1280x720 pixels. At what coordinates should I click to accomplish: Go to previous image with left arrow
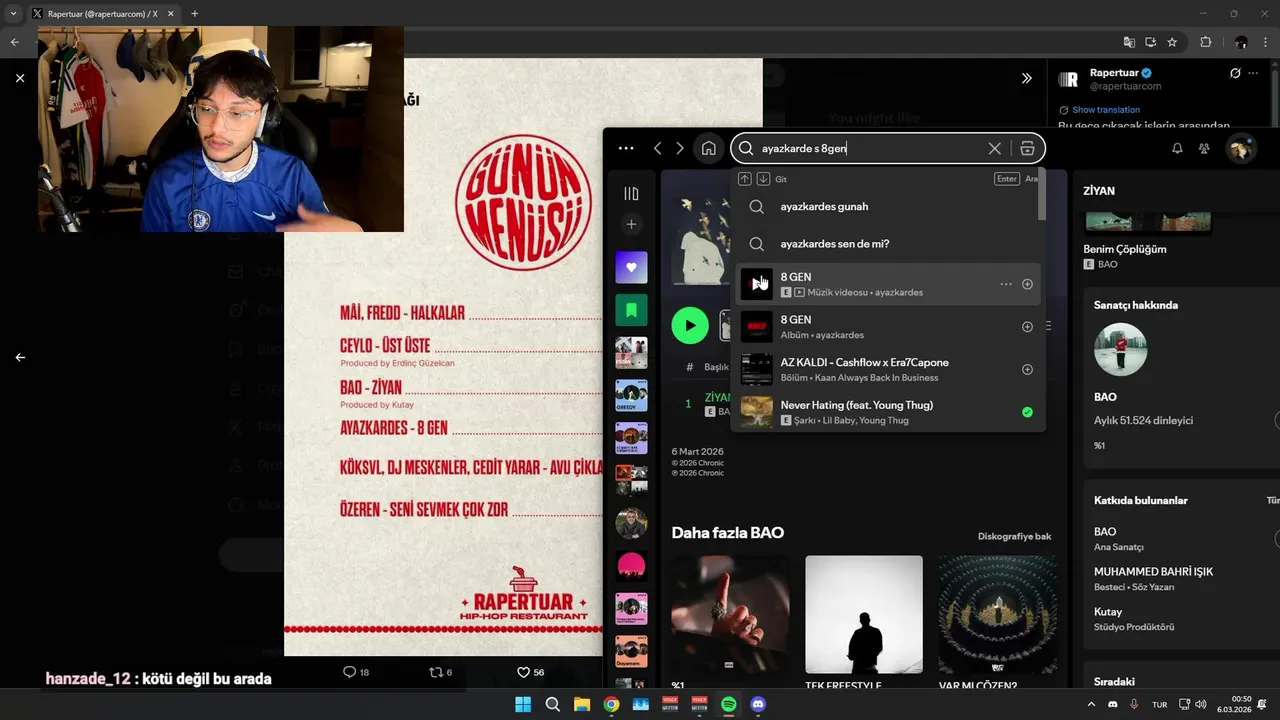pyautogui.click(x=20, y=357)
